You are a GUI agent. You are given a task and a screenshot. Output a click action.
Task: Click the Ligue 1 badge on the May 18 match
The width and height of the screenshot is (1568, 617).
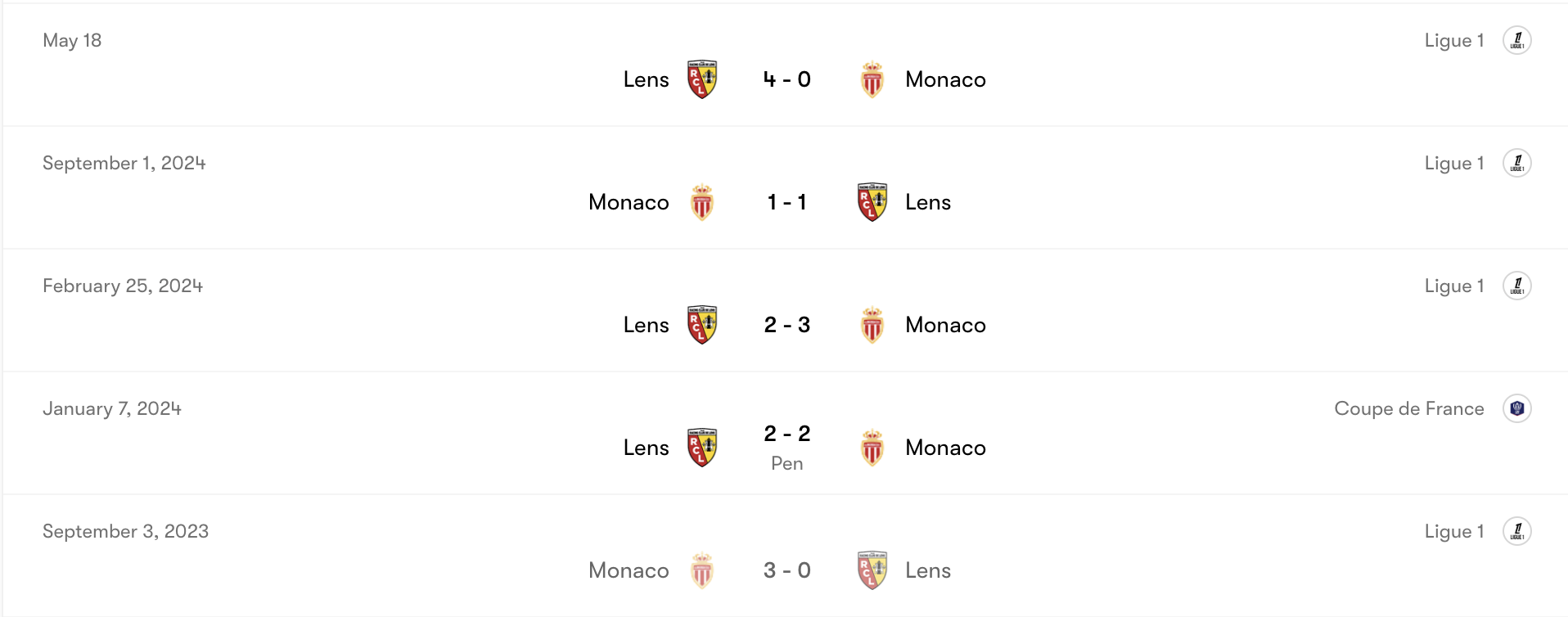(1518, 39)
